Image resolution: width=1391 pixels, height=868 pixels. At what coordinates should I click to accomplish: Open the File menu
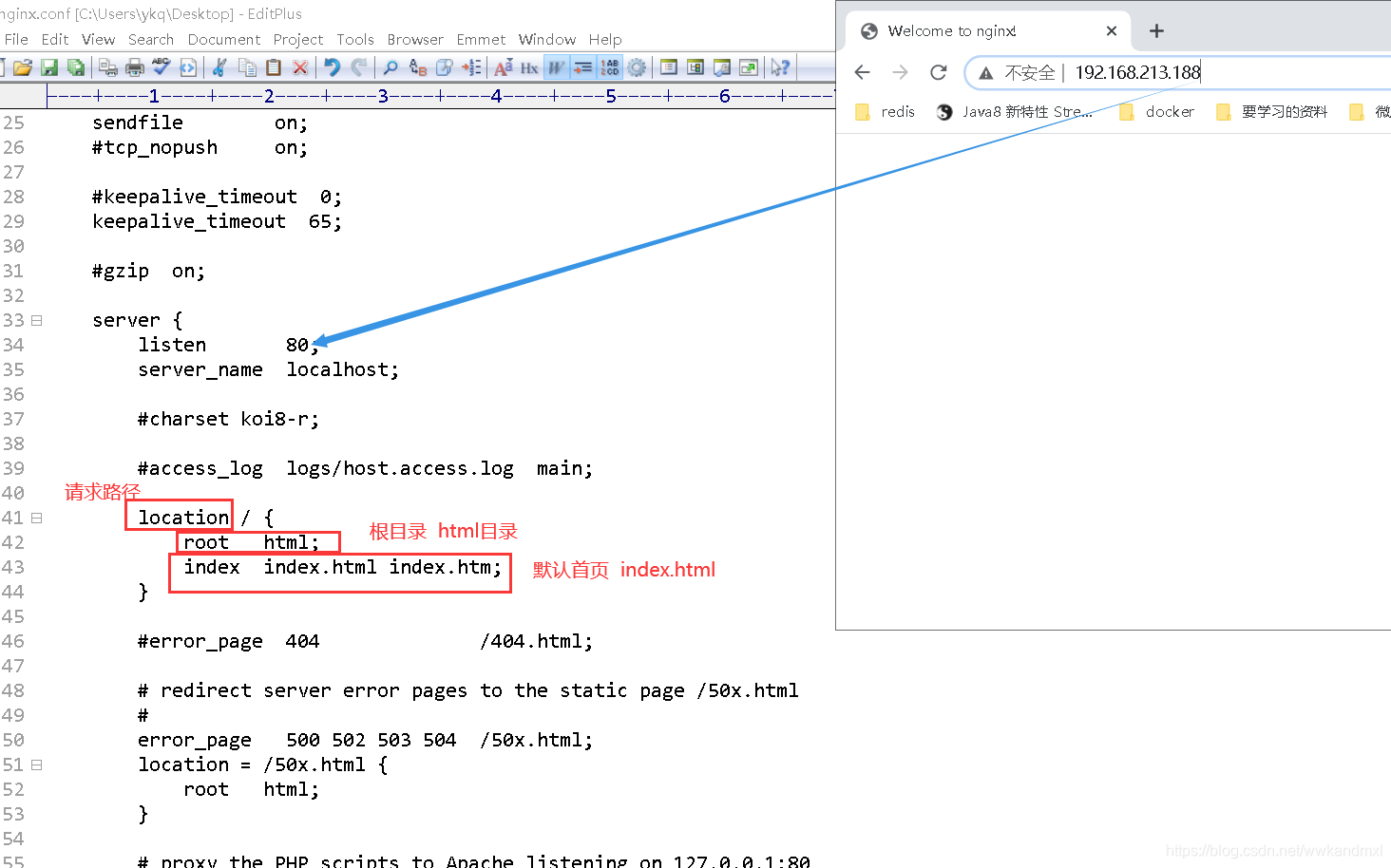16,39
